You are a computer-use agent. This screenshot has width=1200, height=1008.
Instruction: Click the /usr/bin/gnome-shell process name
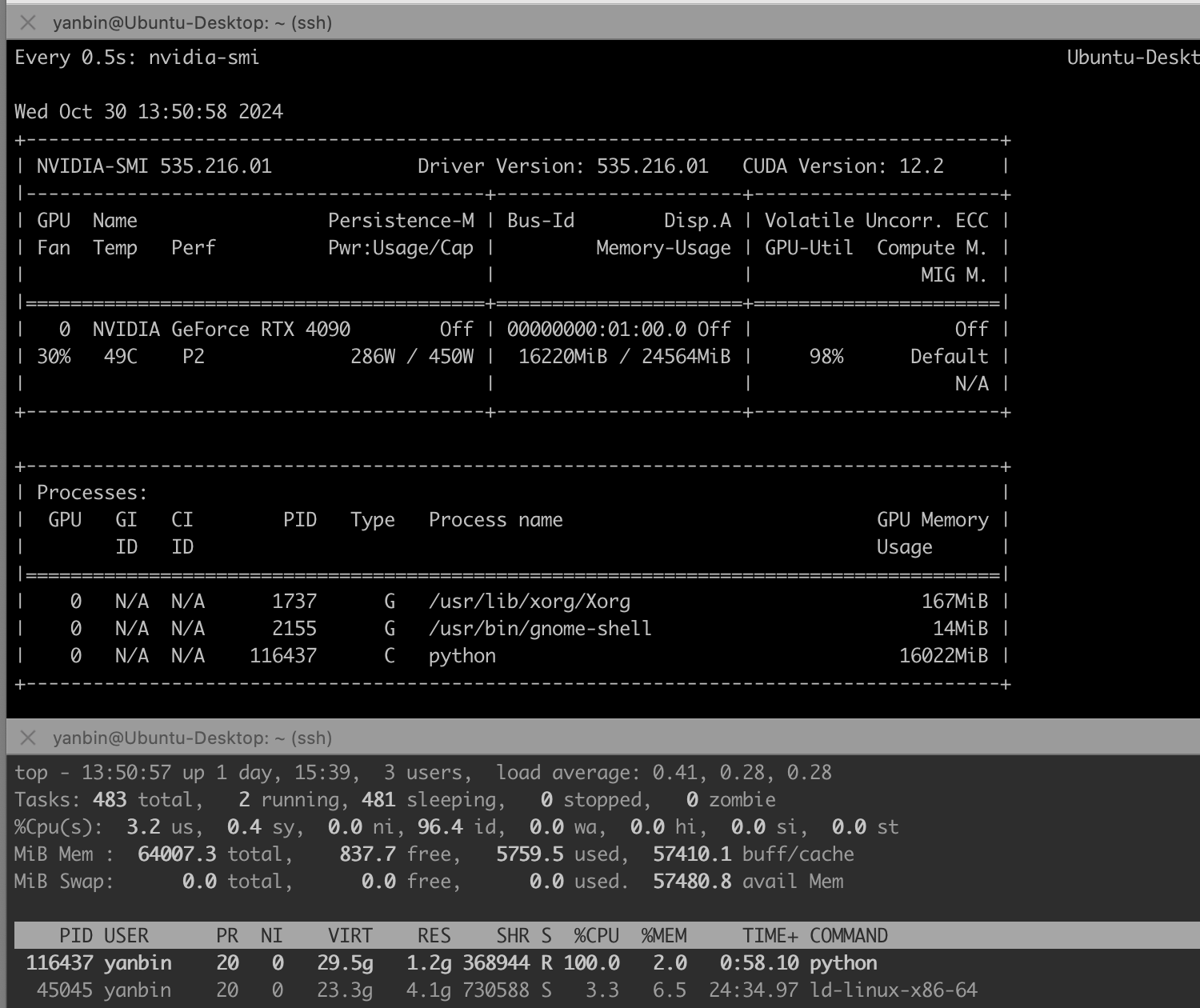click(540, 629)
